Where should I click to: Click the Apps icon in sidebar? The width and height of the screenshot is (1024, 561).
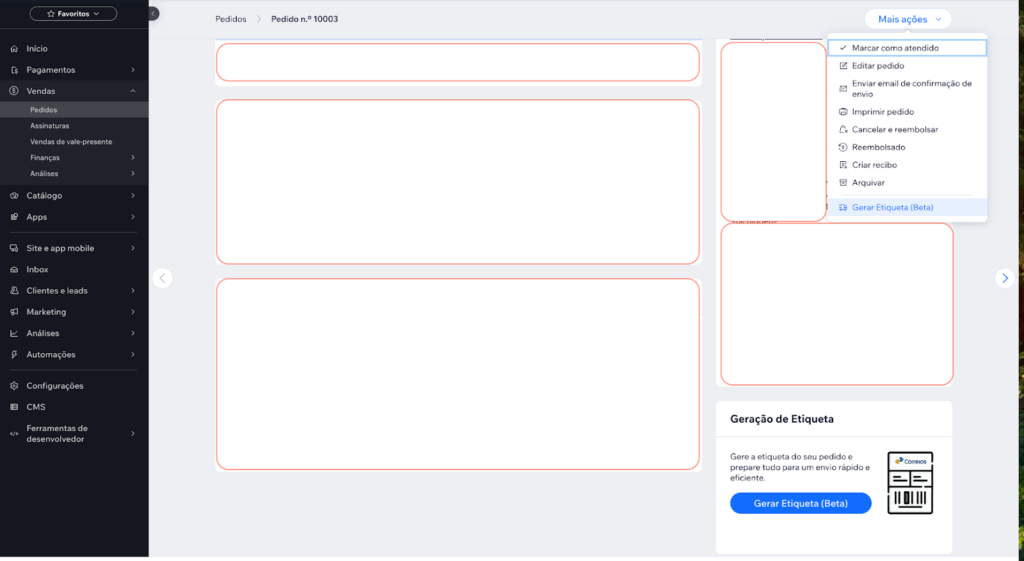pos(14,217)
